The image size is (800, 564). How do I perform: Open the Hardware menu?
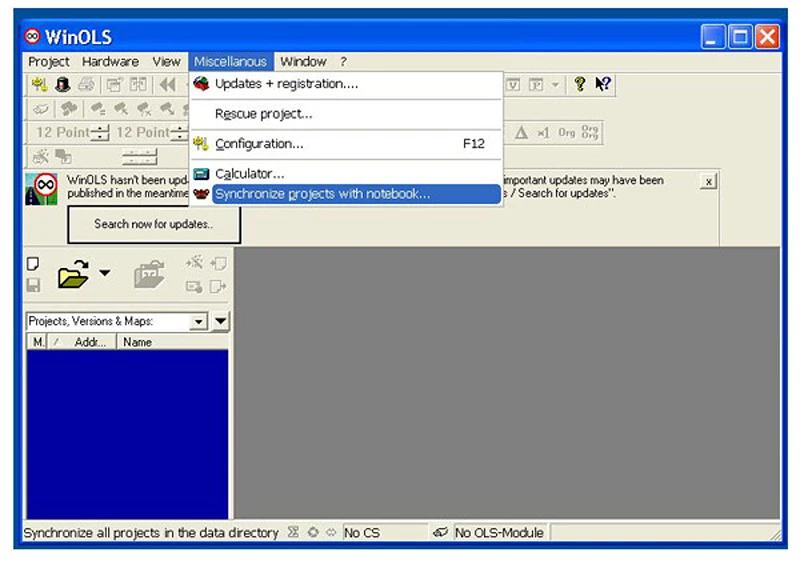110,62
